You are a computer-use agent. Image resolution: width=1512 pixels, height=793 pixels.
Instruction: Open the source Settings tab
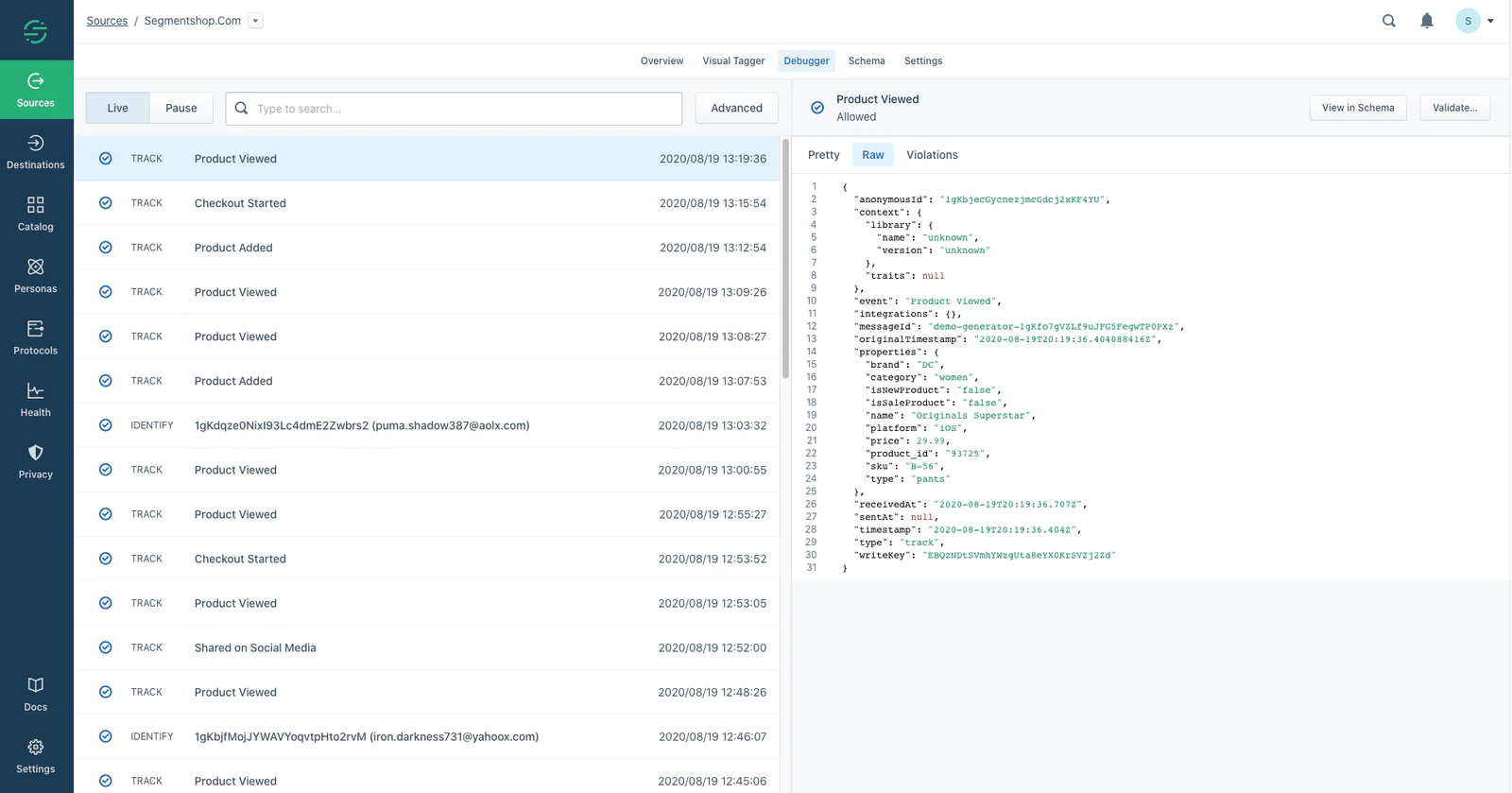[x=923, y=60]
